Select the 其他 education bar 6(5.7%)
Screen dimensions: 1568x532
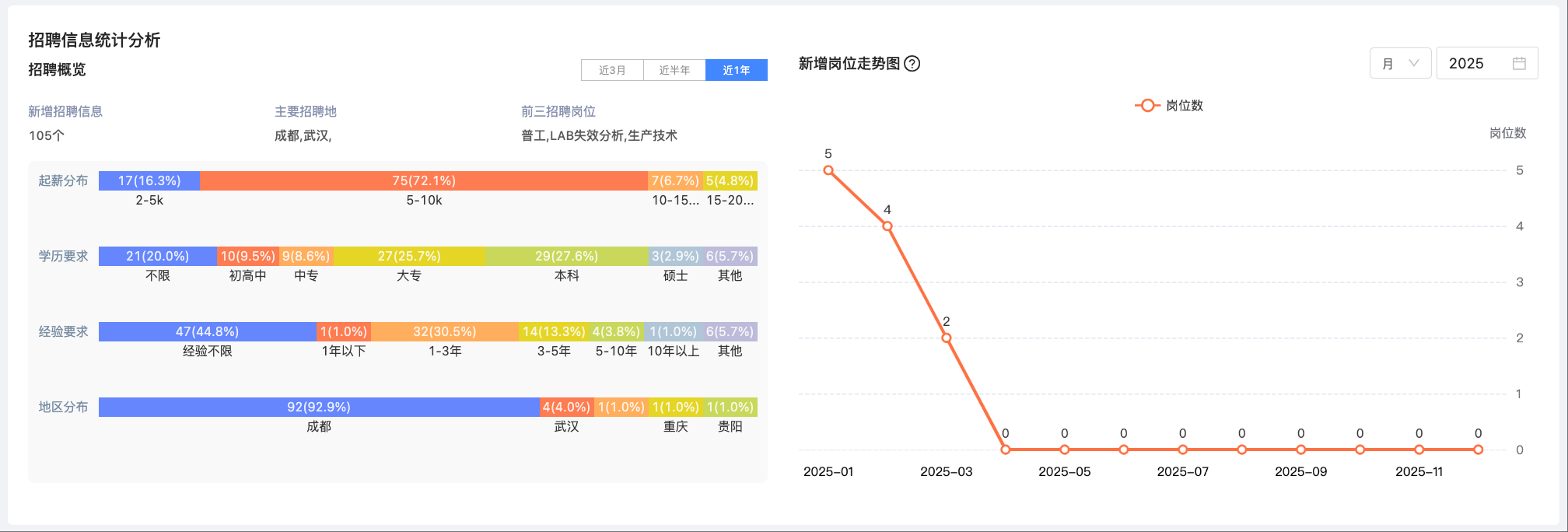[x=730, y=256]
